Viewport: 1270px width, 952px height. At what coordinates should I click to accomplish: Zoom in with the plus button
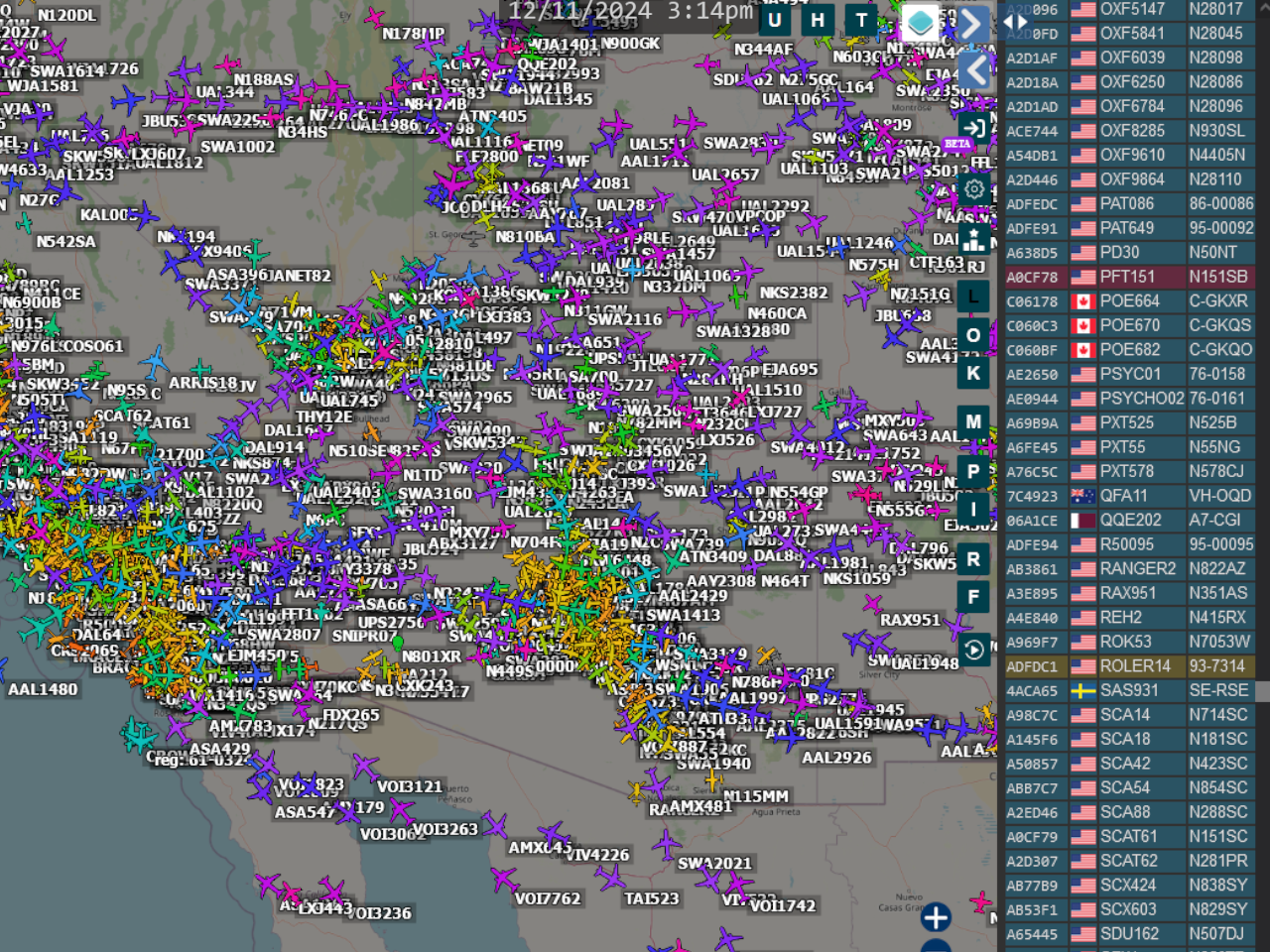pos(936,917)
